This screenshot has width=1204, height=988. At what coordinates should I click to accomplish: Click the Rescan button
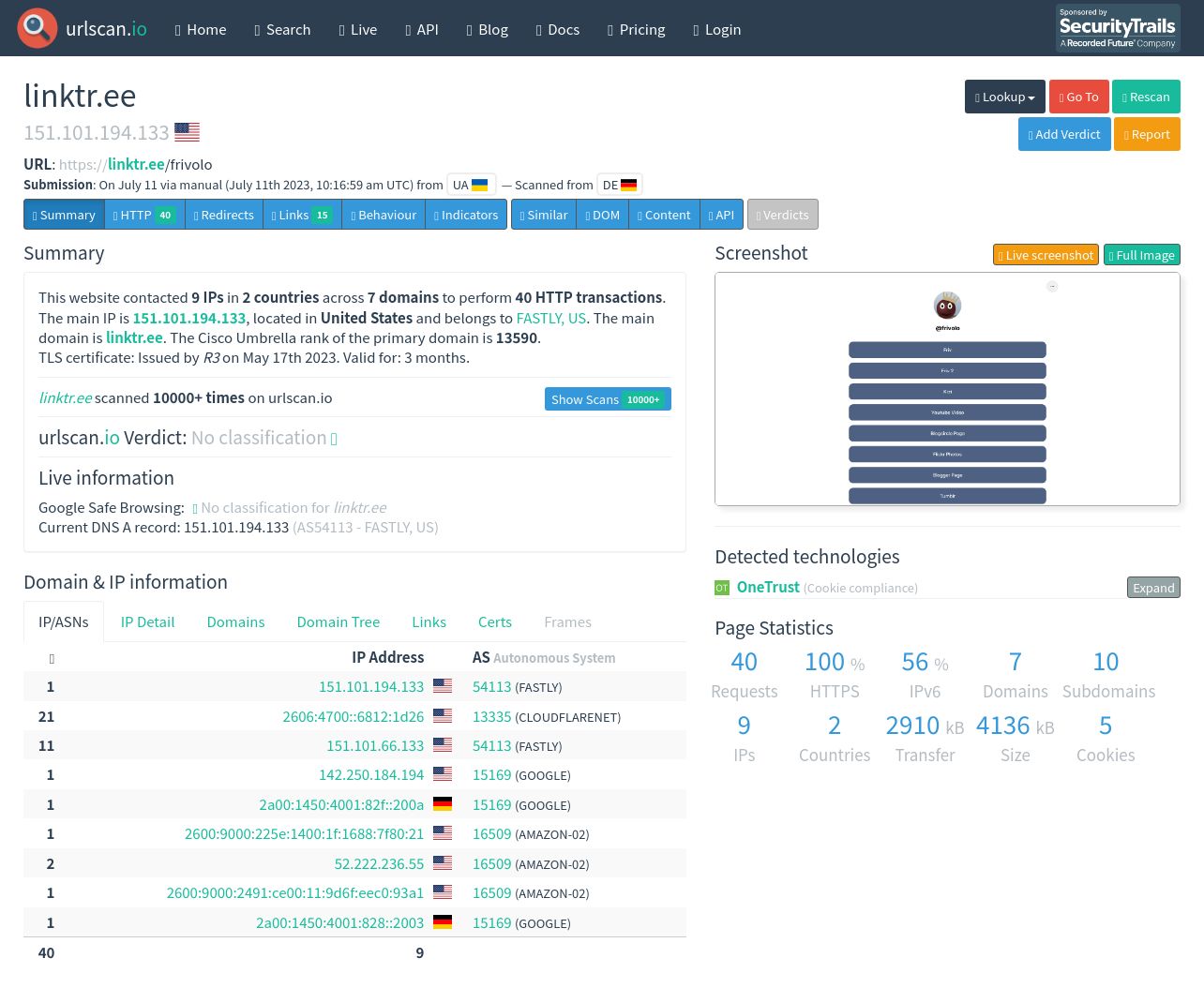[1146, 97]
